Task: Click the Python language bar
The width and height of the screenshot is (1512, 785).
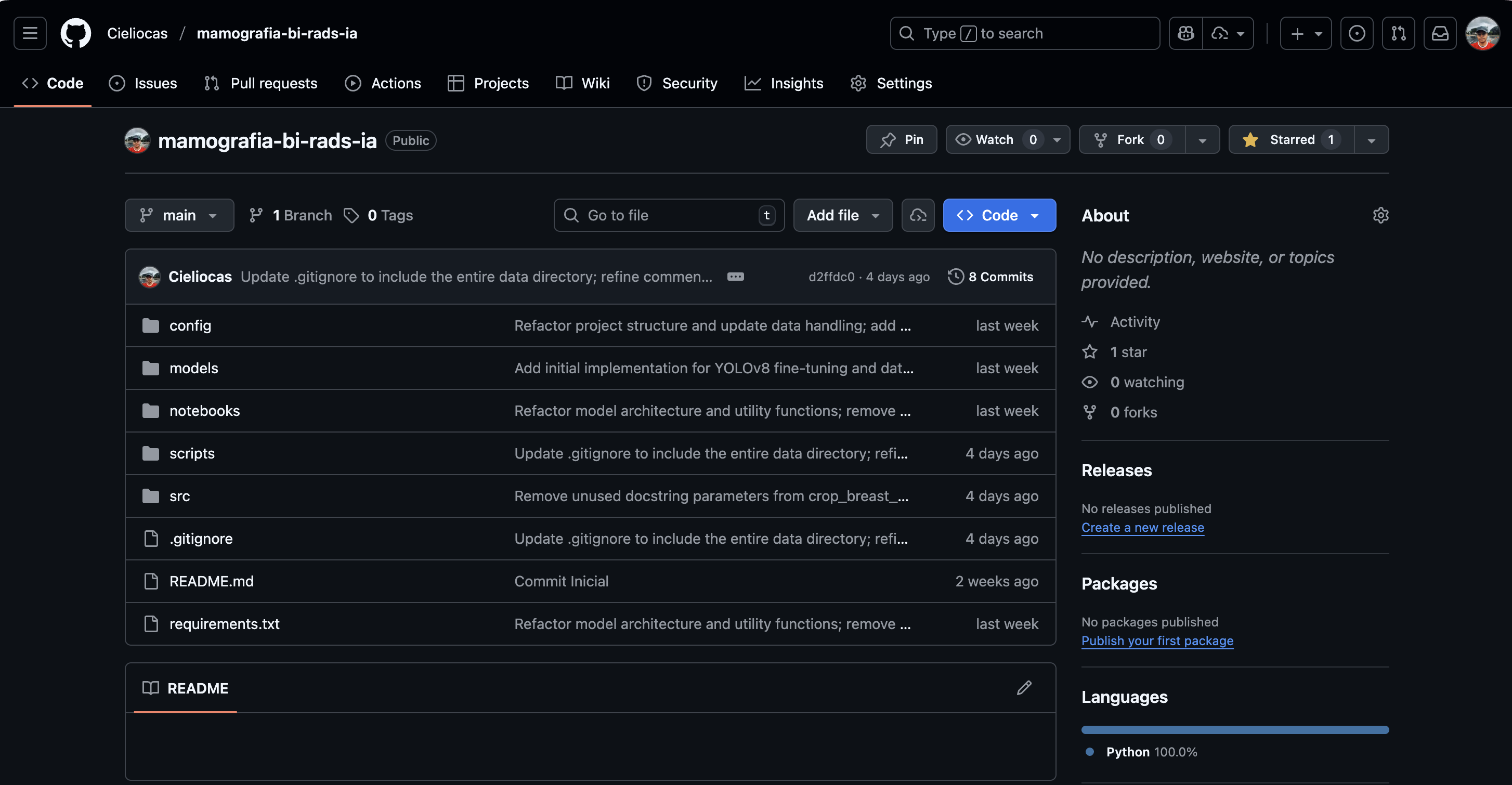Action: [x=1234, y=730]
